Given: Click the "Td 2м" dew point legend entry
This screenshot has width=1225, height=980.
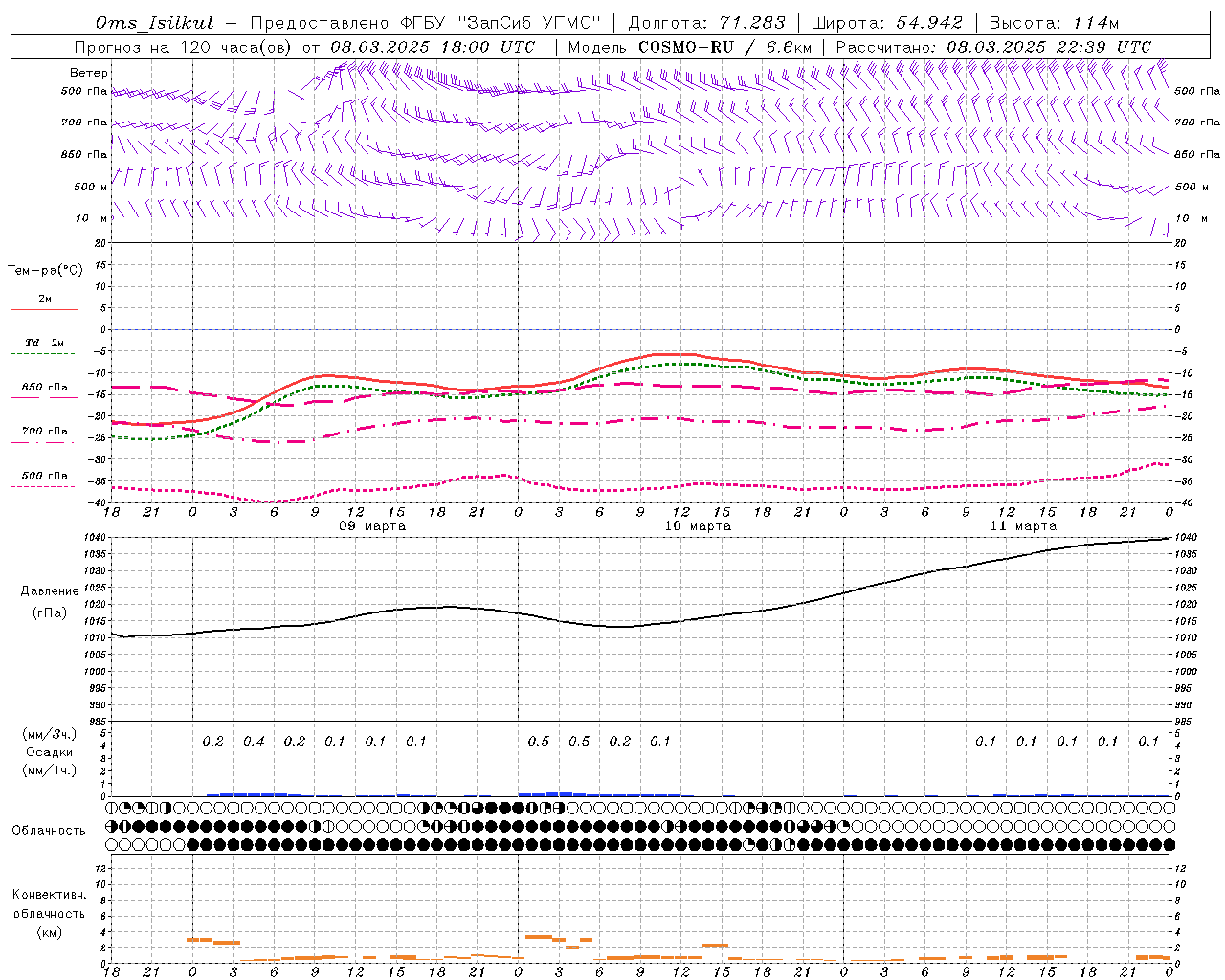Looking at the screenshot, I should click(45, 343).
